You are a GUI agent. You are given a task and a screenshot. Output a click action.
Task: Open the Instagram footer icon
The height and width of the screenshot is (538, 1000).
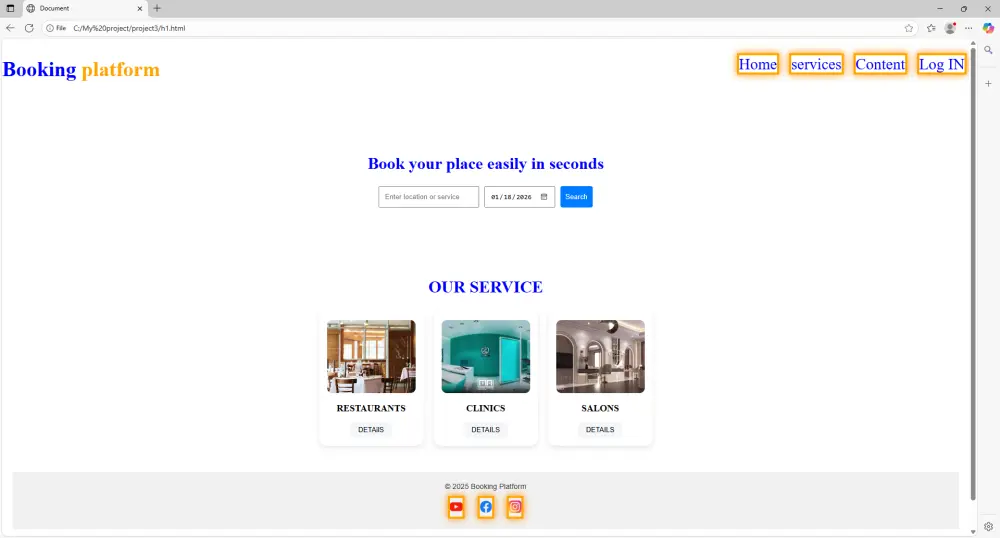pos(515,507)
